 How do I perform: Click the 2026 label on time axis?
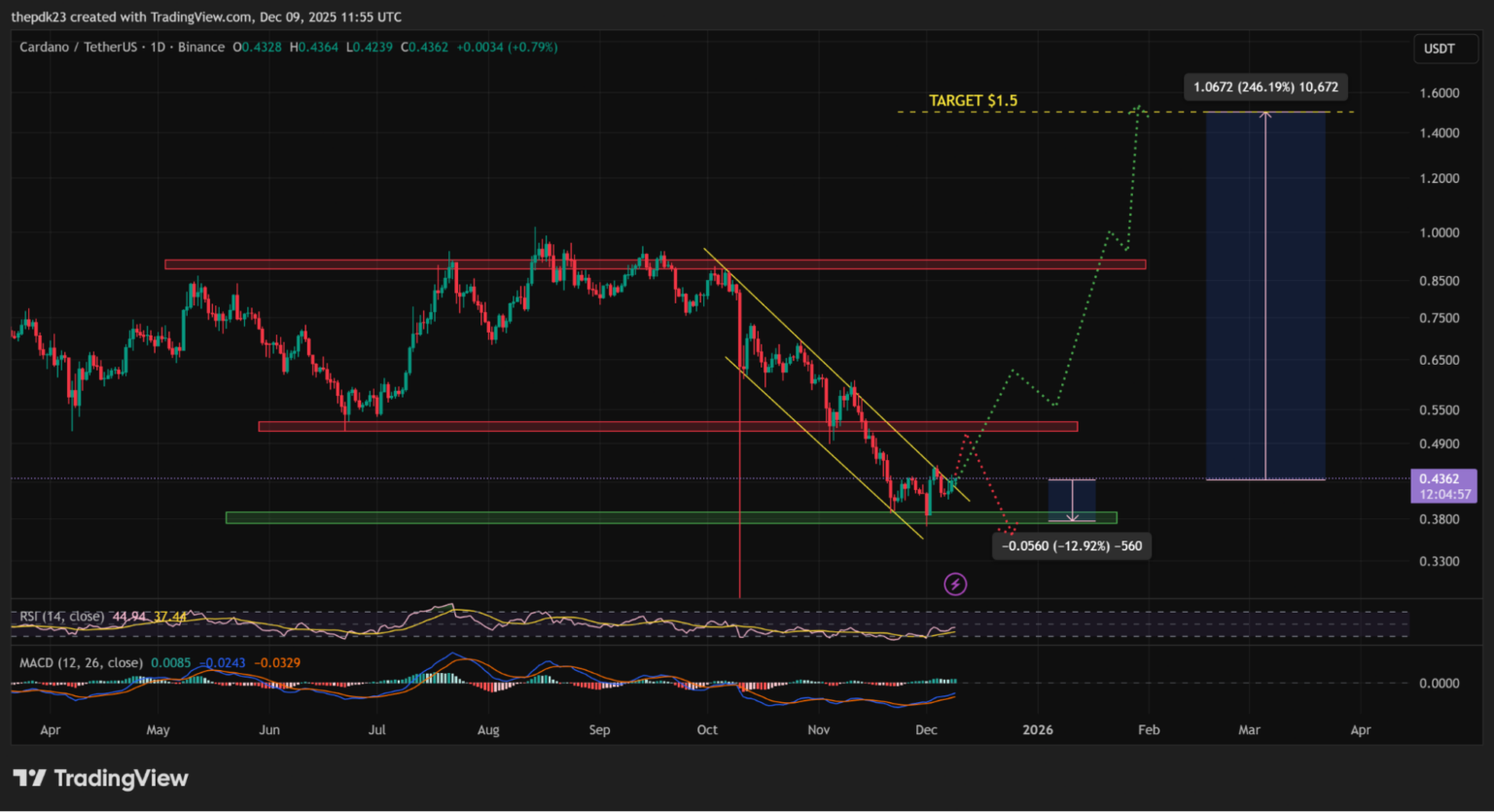1038,729
